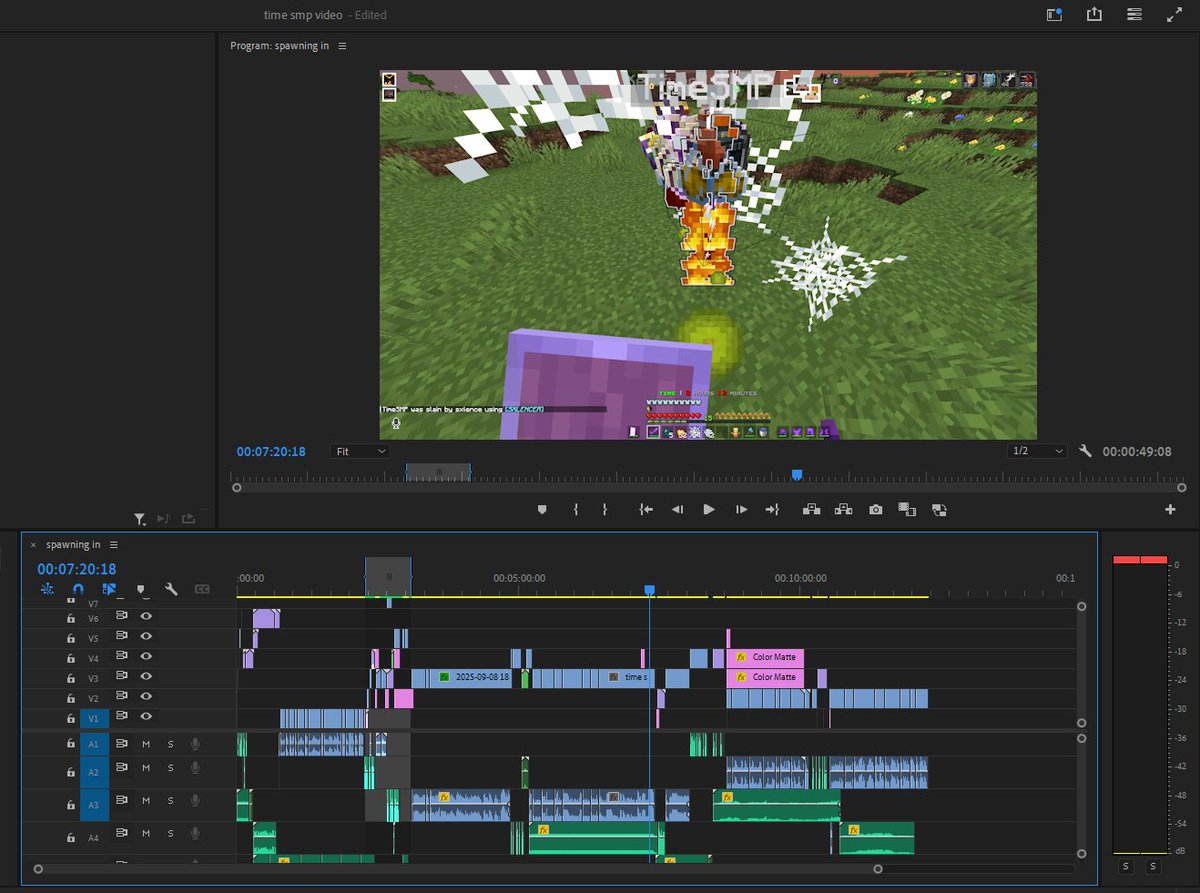Solo audio track A2
The image size is (1200, 893).
170,768
